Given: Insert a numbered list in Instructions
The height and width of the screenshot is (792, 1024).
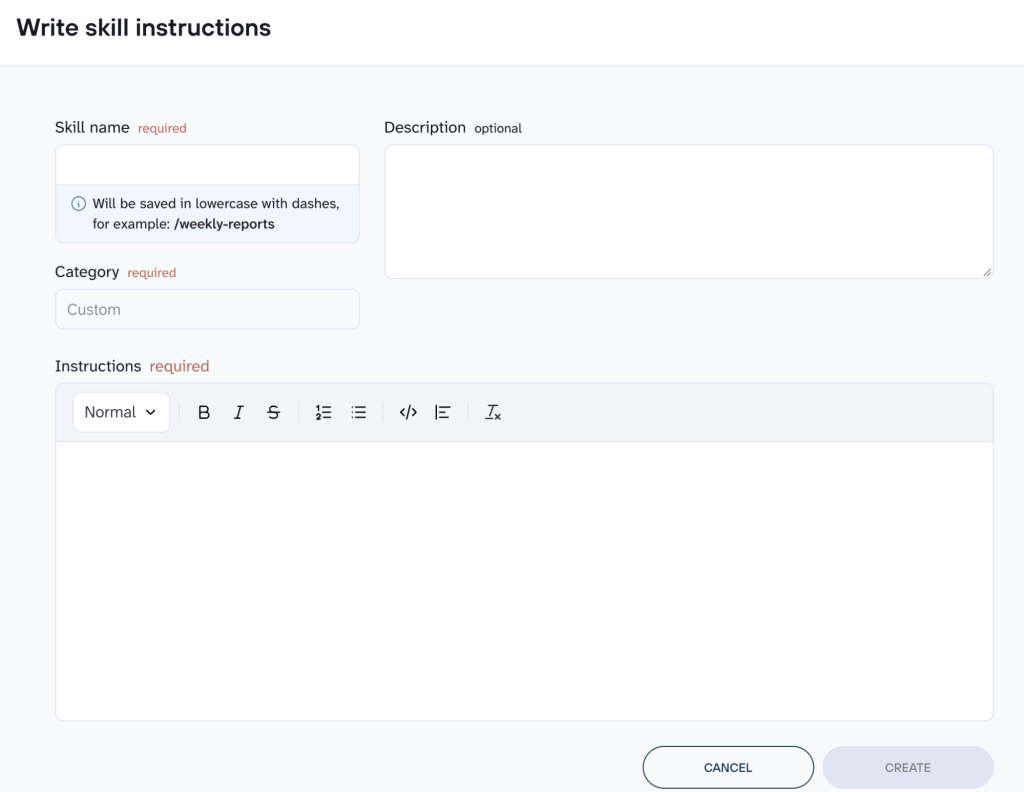Looking at the screenshot, I should point(323,413).
